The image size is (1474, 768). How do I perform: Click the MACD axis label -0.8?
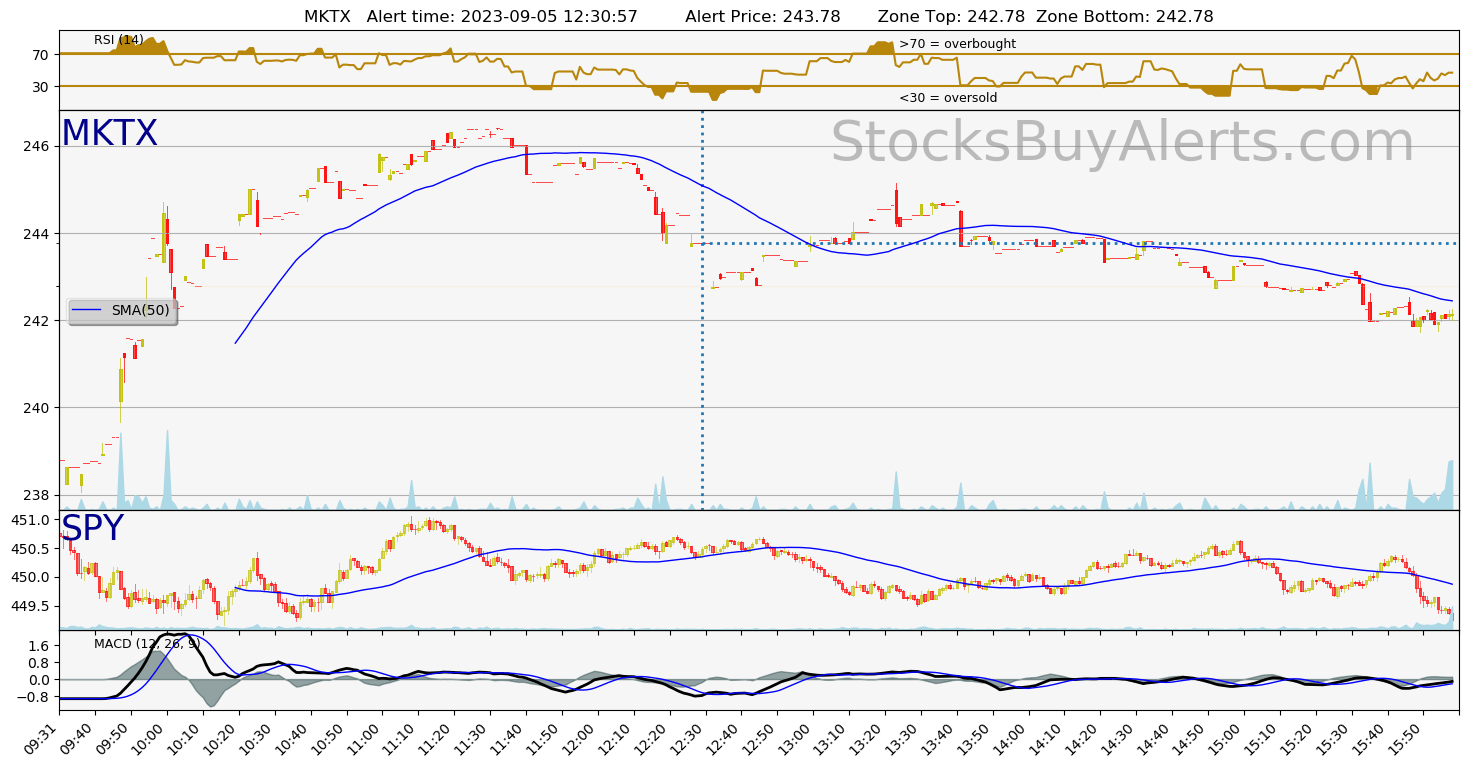(35, 697)
